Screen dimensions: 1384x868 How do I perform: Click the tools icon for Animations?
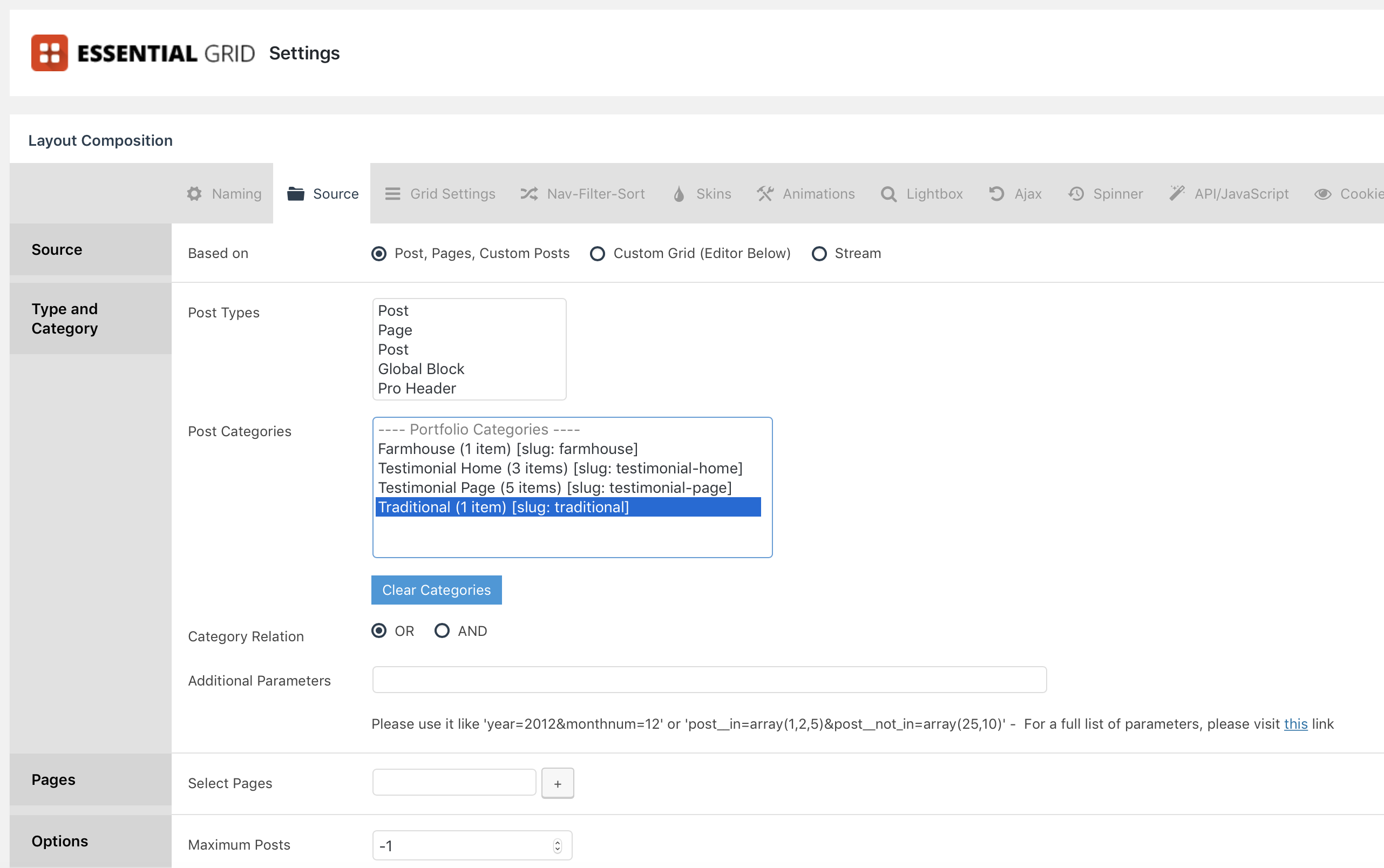point(765,194)
